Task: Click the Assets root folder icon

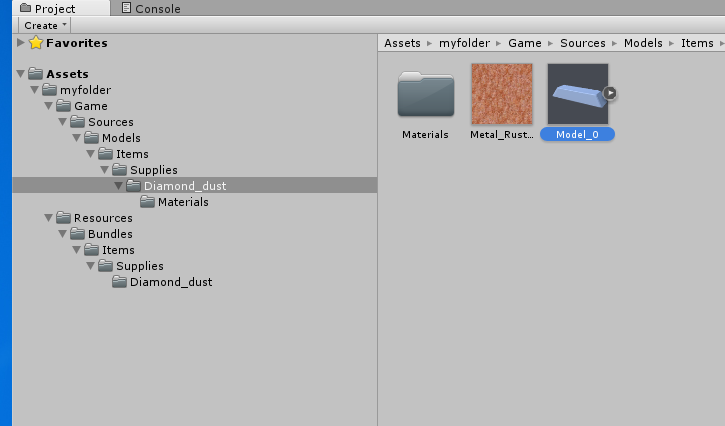Action: 36,74
